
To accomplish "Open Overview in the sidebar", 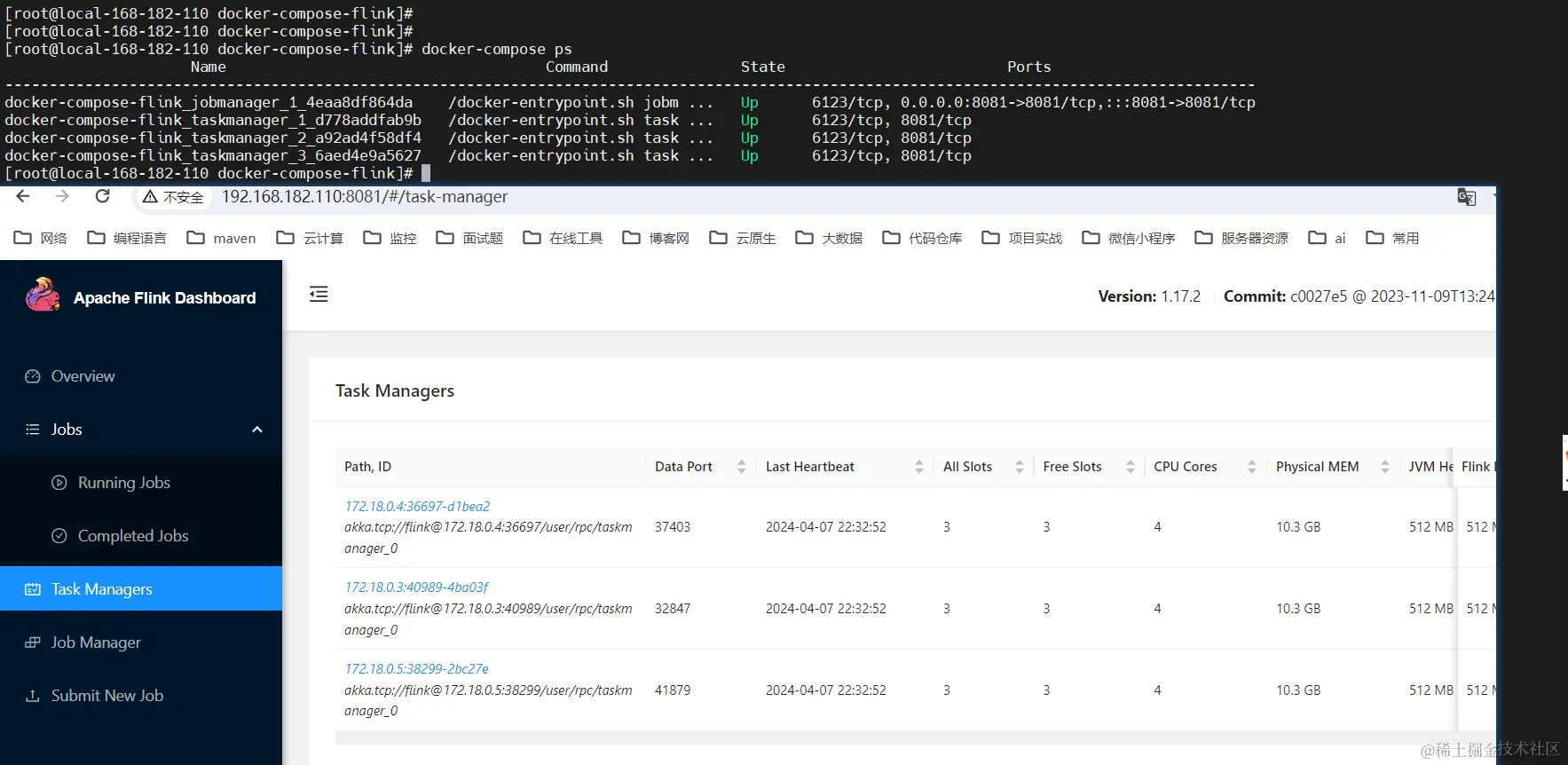I will pos(141,376).
